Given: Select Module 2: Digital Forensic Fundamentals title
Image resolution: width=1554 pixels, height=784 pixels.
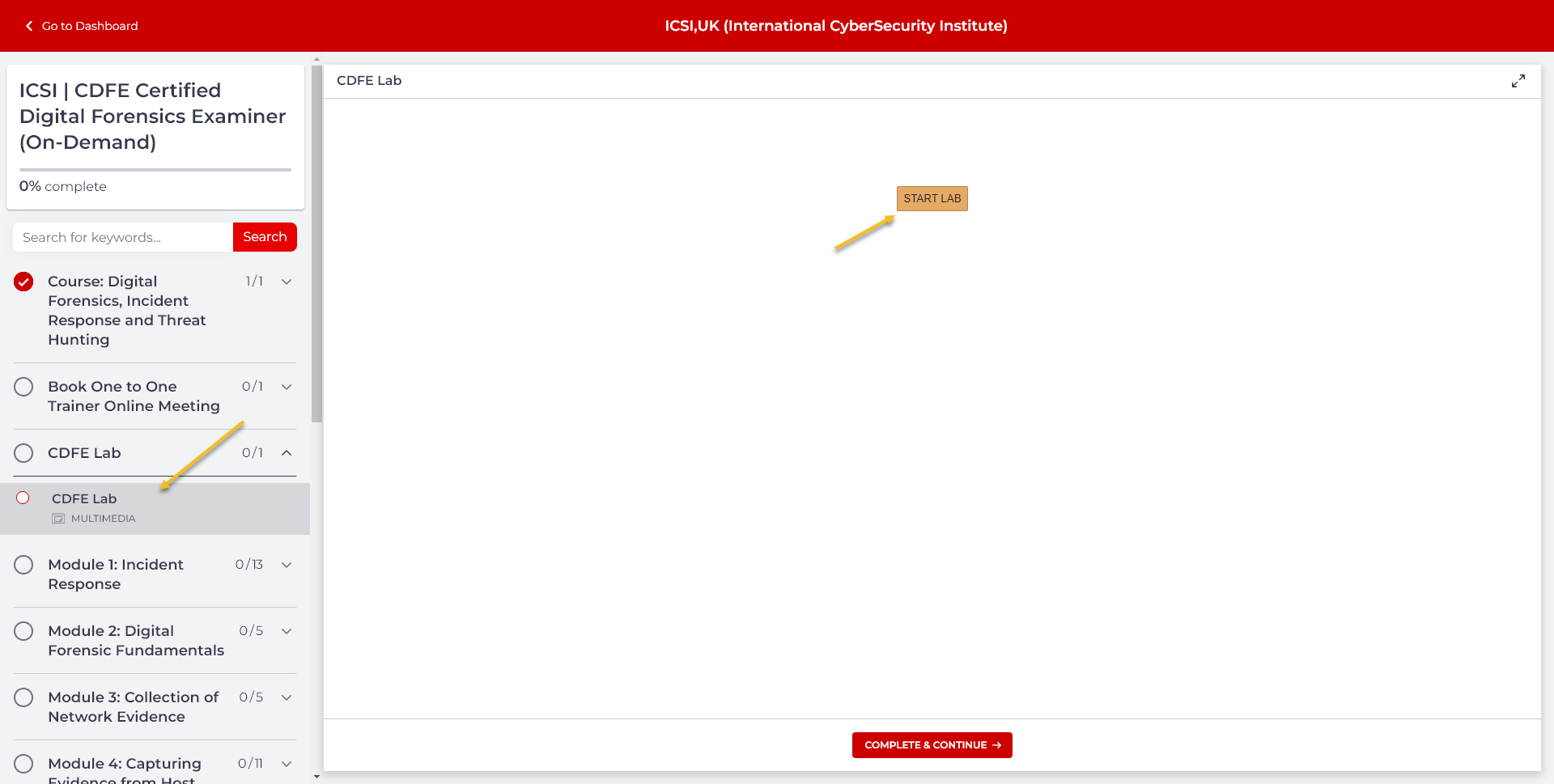Looking at the screenshot, I should click(x=136, y=641).
